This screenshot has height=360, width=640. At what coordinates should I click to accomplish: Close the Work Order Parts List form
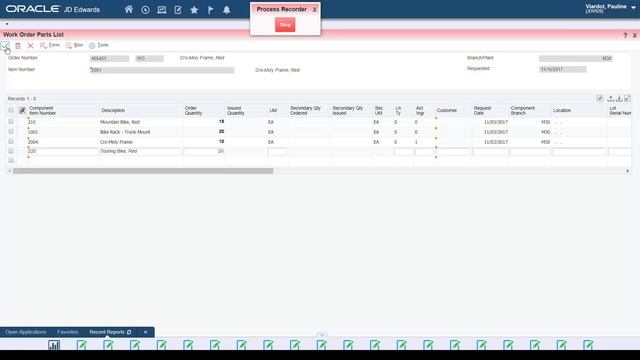635,36
